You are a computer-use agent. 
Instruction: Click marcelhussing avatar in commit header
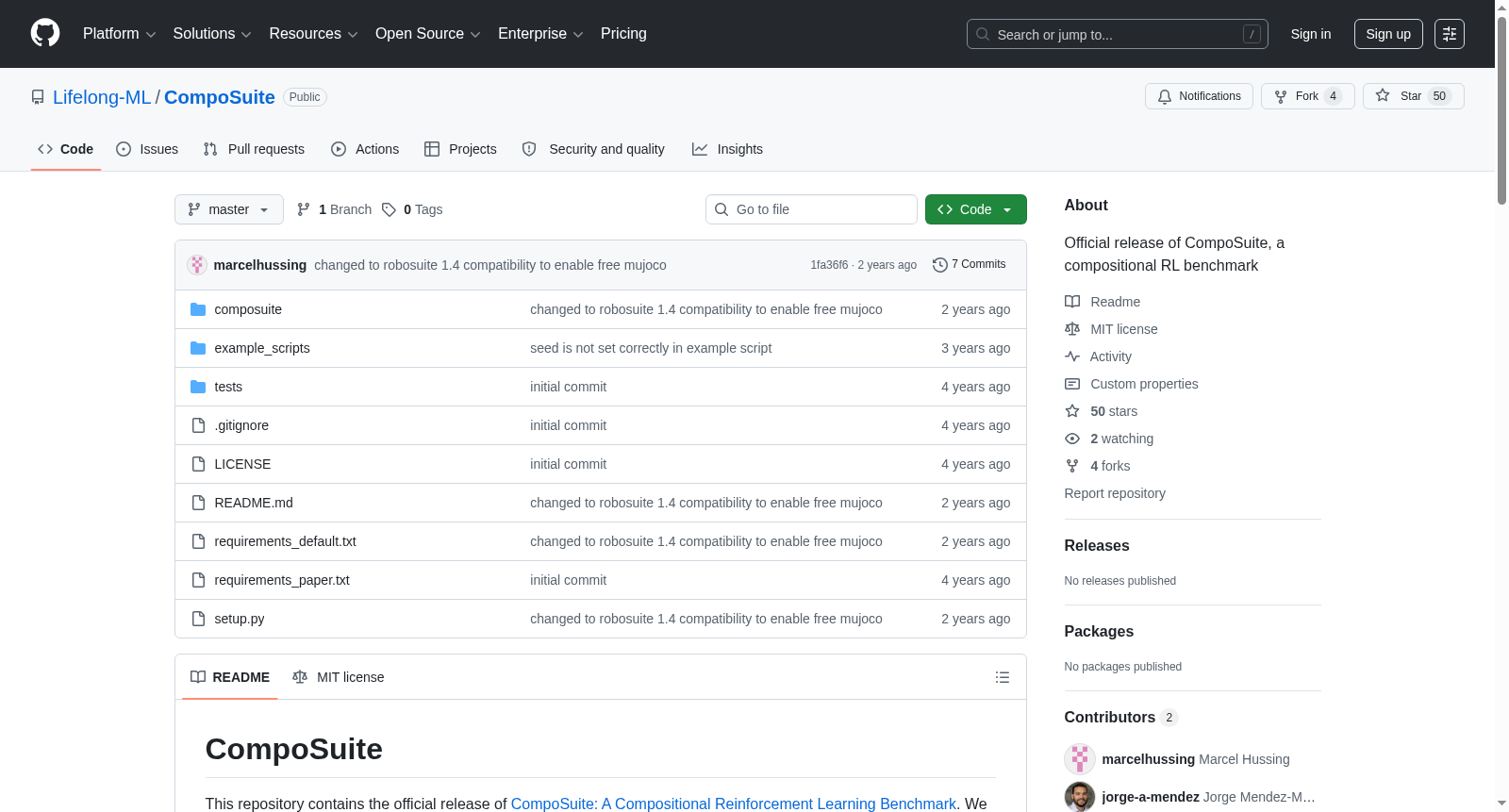click(197, 265)
